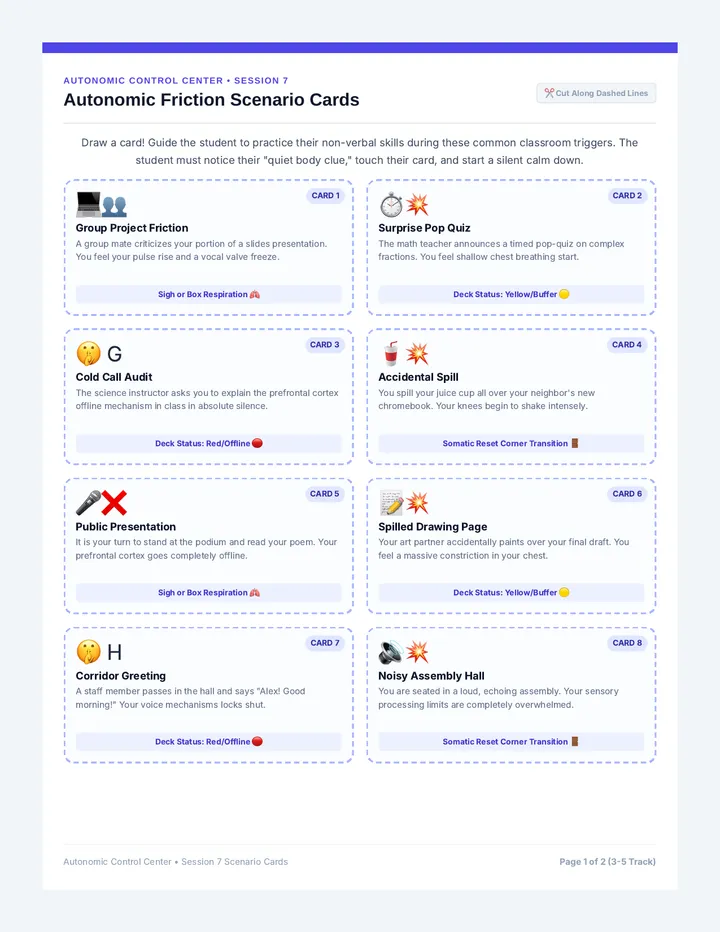Click the collision burst icon on Card 8

417,652
